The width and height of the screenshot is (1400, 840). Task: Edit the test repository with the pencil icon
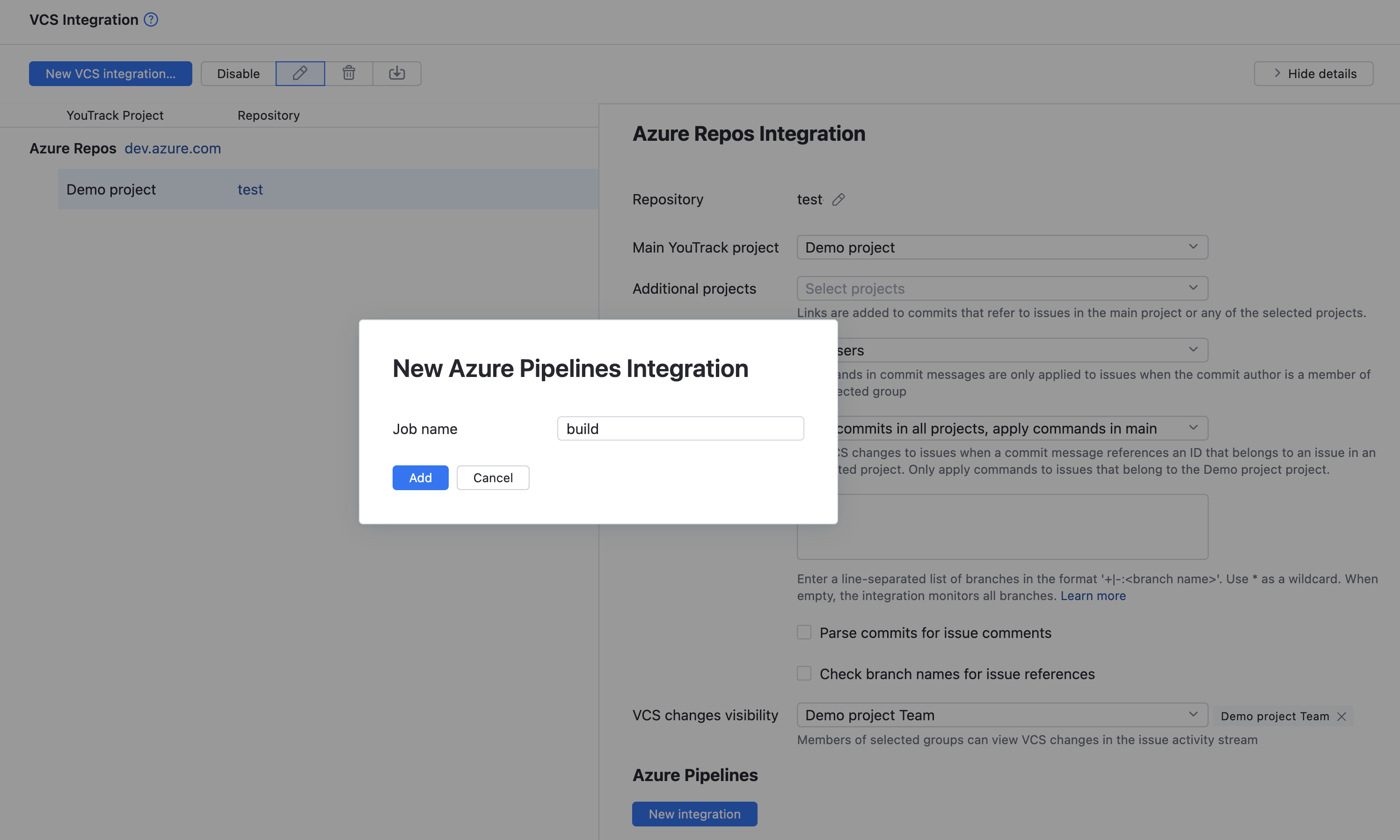click(x=839, y=199)
